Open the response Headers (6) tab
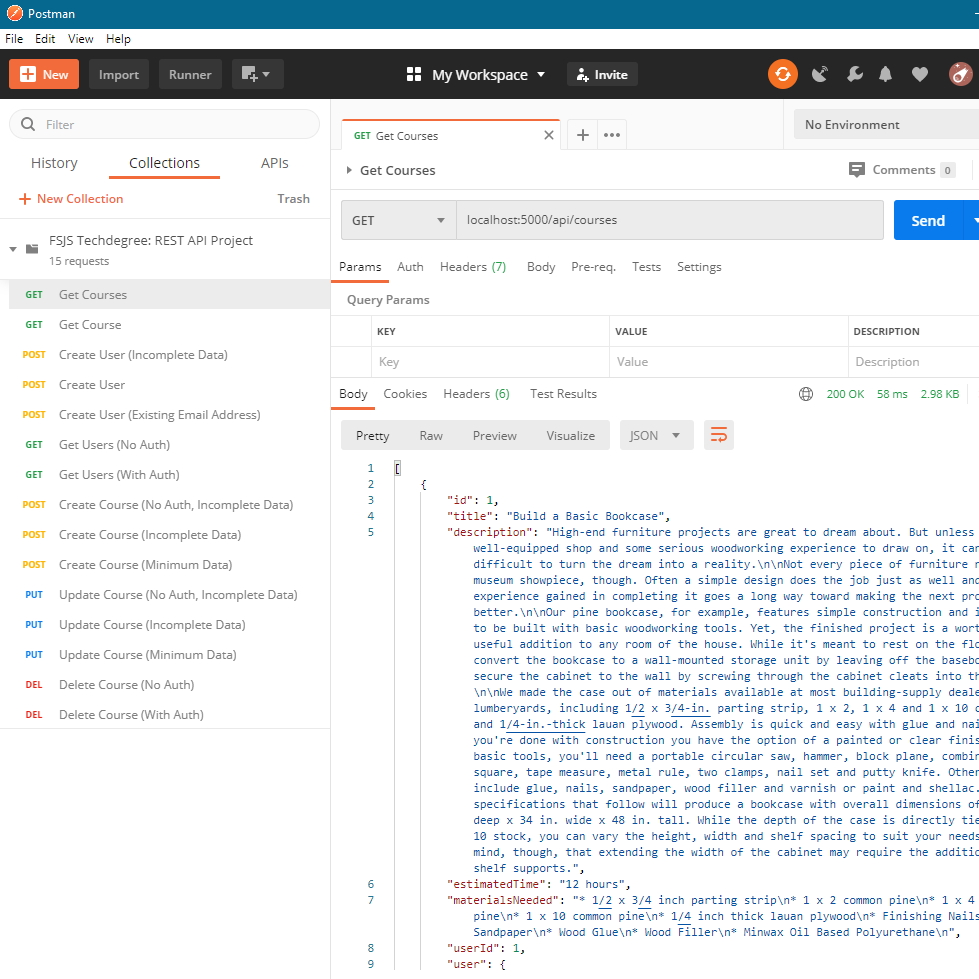 pyautogui.click(x=476, y=394)
